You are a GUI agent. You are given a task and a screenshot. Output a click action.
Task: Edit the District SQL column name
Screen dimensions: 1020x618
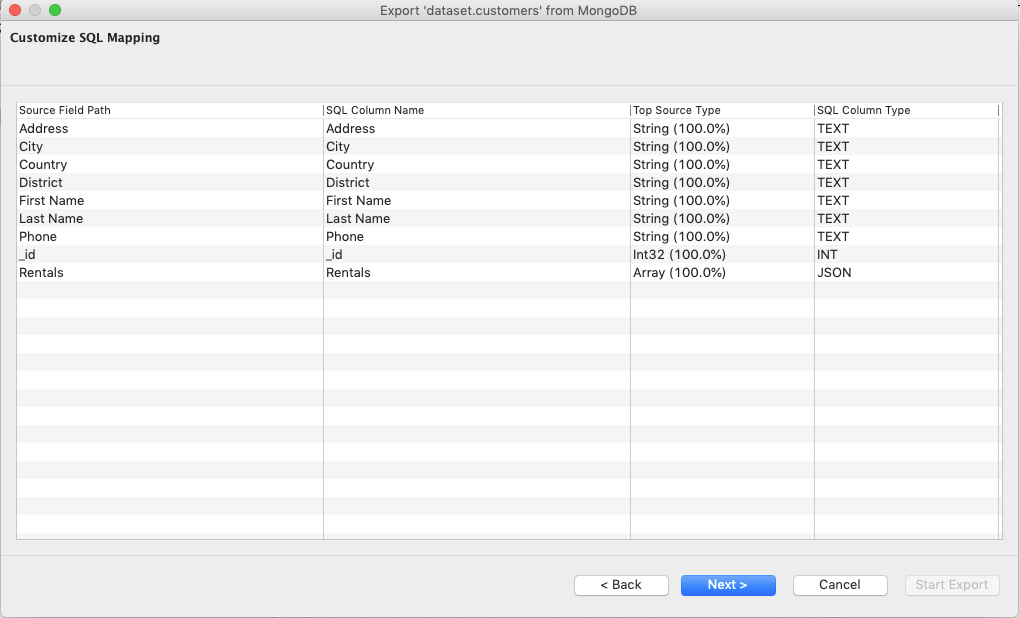[477, 182]
